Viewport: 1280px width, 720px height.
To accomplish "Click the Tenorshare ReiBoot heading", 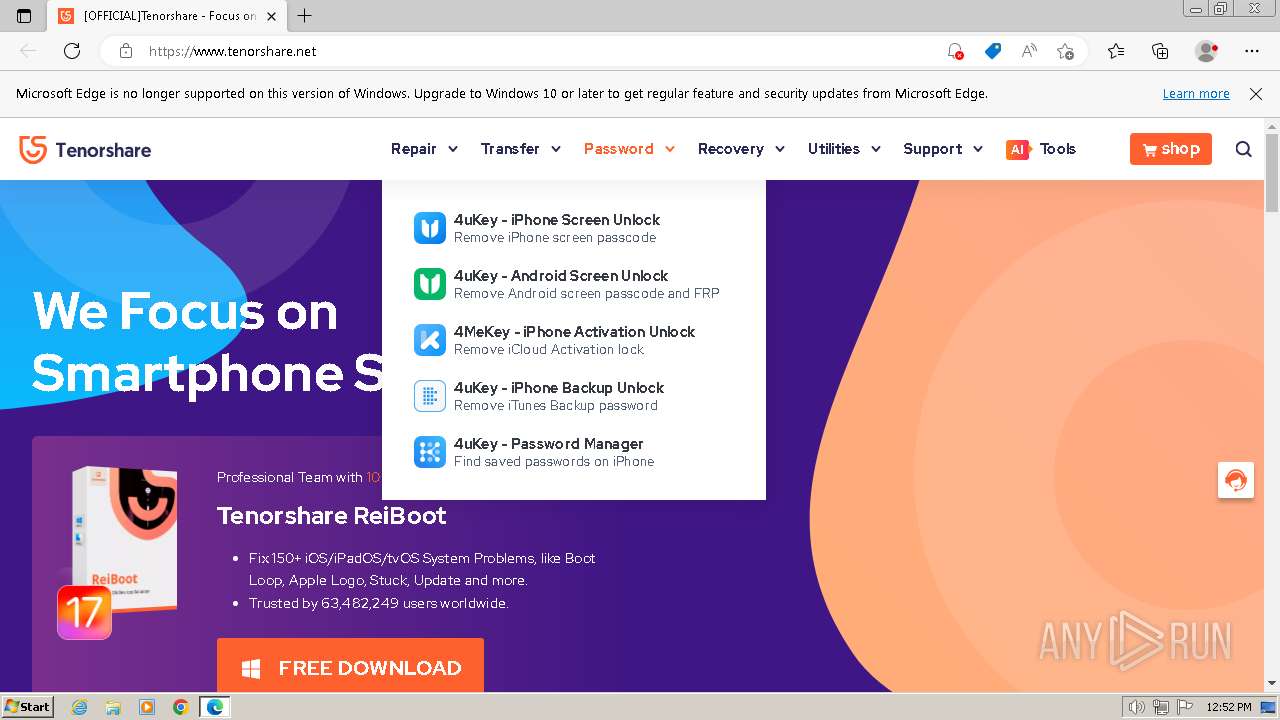I will [x=332, y=516].
